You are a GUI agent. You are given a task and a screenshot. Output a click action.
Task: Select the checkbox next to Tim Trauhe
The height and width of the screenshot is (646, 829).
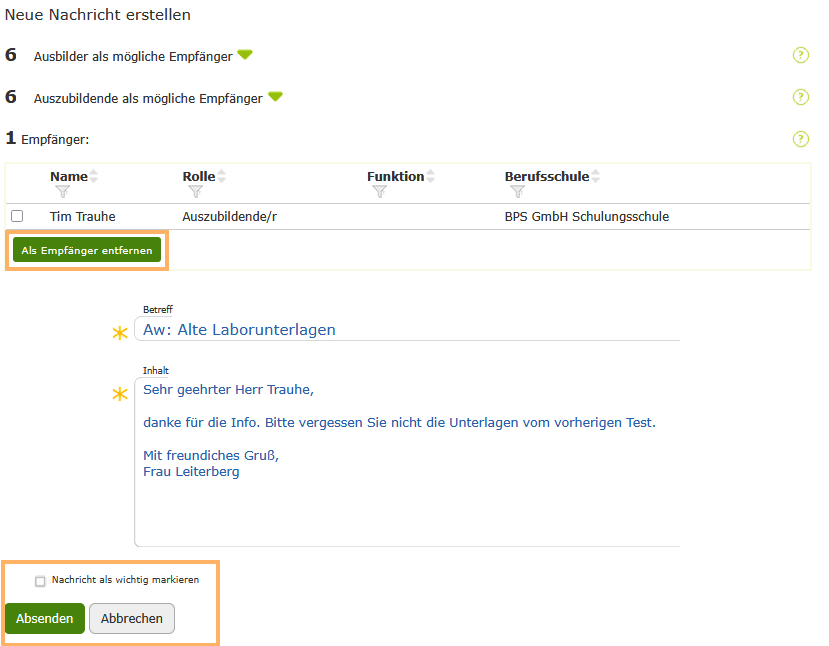click(16, 217)
